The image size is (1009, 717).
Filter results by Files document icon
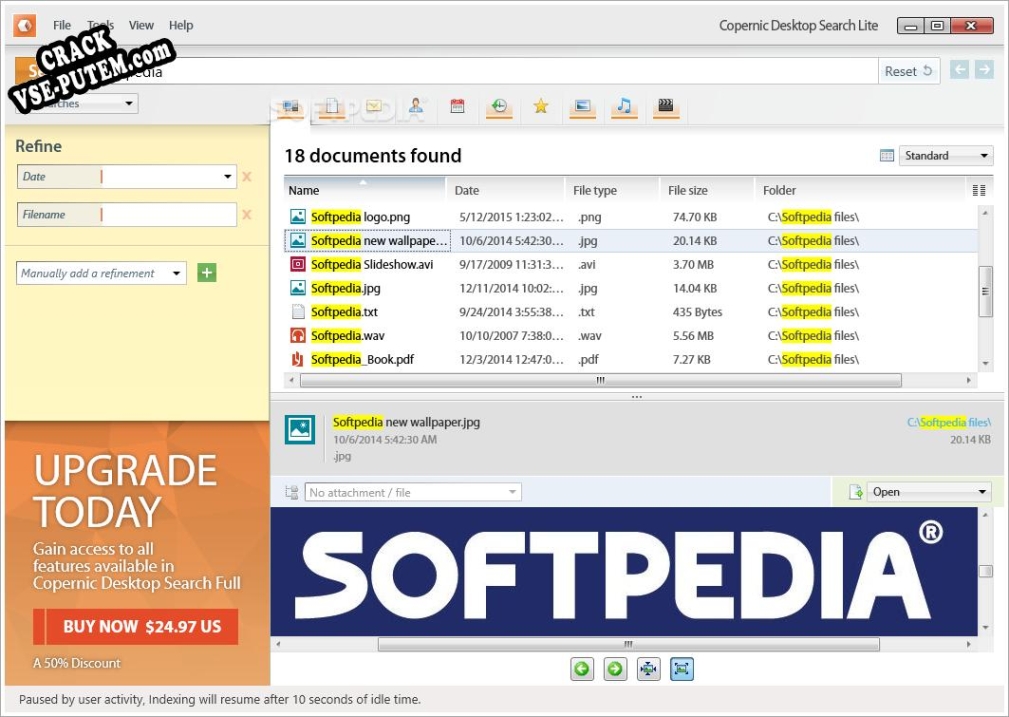[x=332, y=107]
